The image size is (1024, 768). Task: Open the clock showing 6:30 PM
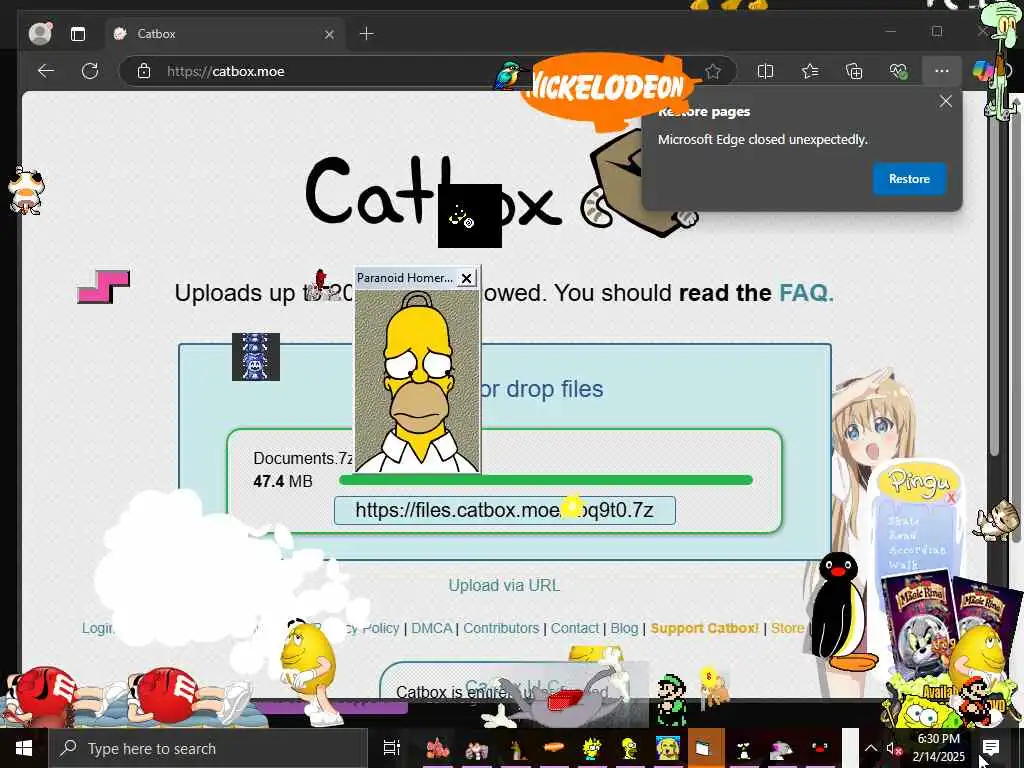(x=938, y=748)
